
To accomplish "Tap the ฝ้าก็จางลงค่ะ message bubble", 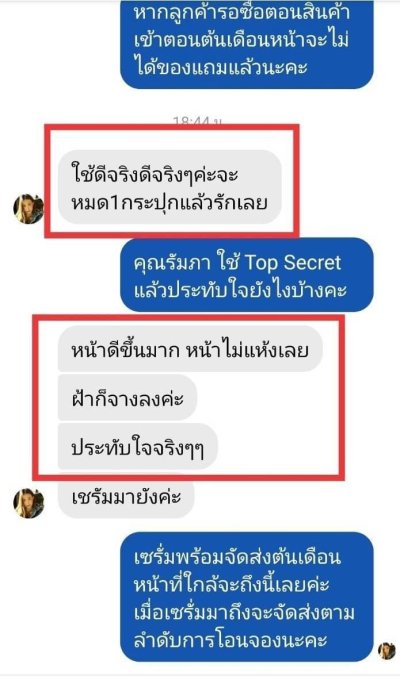I will [127, 398].
